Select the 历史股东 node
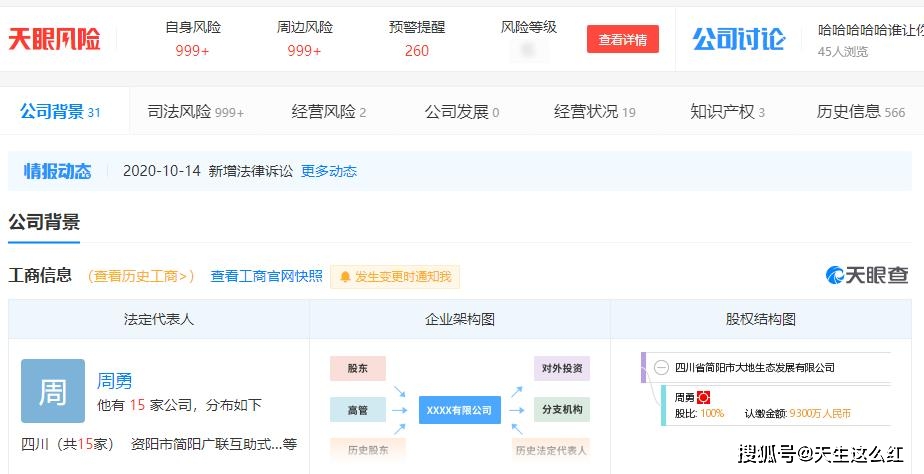Image resolution: width=924 pixels, height=474 pixels. click(x=368, y=450)
